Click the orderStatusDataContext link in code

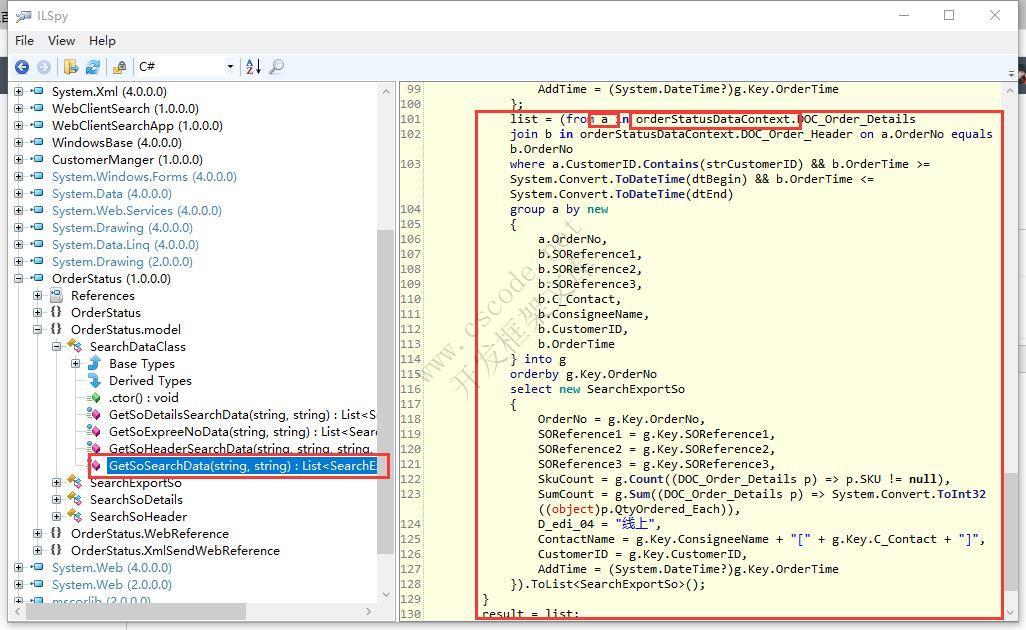coord(715,119)
